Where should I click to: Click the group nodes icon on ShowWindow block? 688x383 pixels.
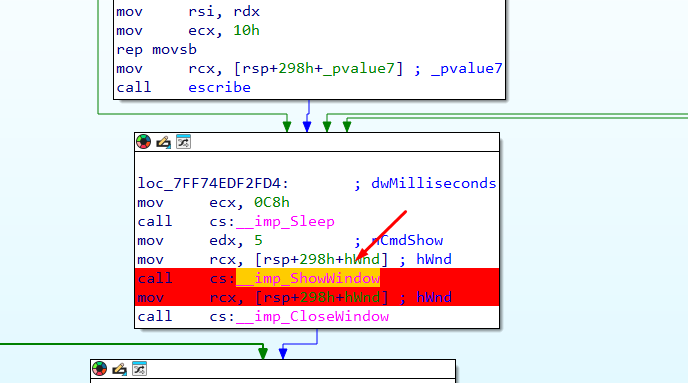coord(183,142)
